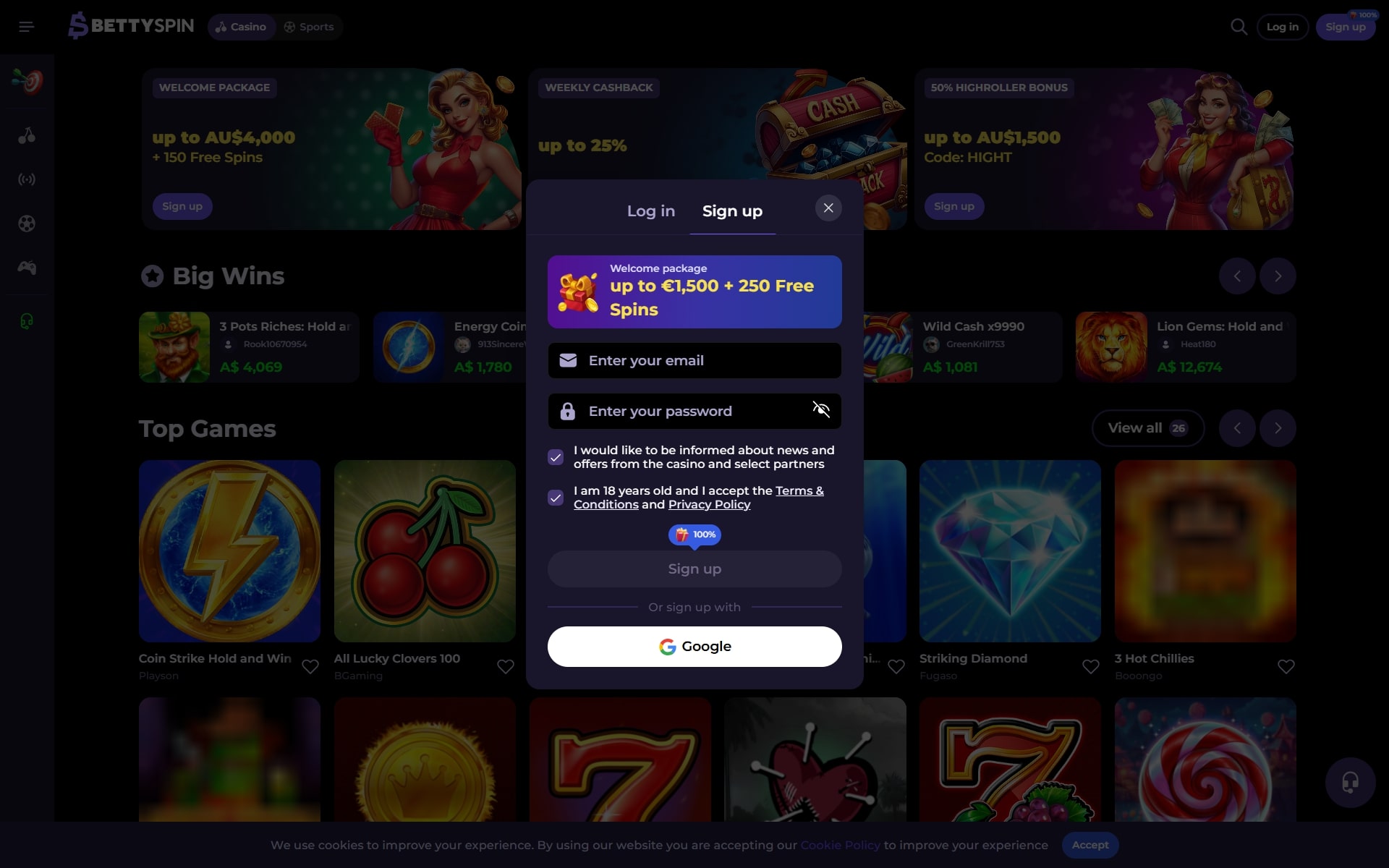This screenshot has width=1389, height=868.
Task: Switch to the Log in tab
Action: coord(650,211)
